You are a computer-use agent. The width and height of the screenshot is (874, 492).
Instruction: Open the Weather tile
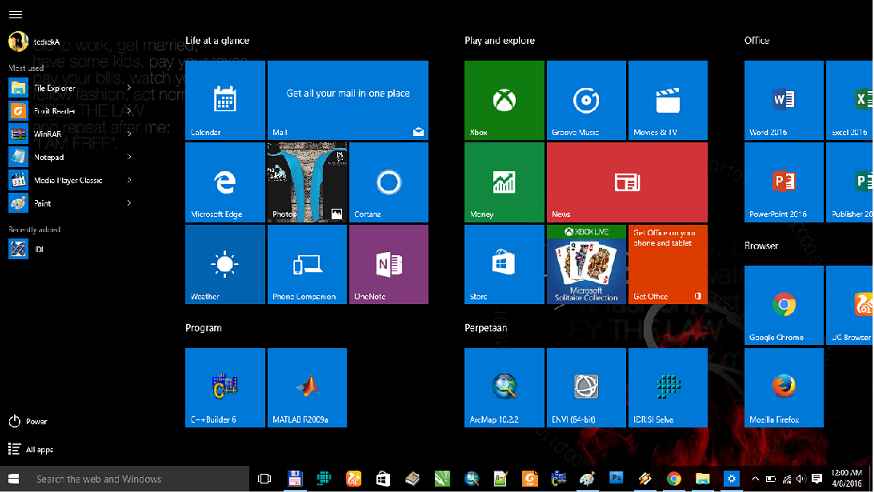(225, 265)
